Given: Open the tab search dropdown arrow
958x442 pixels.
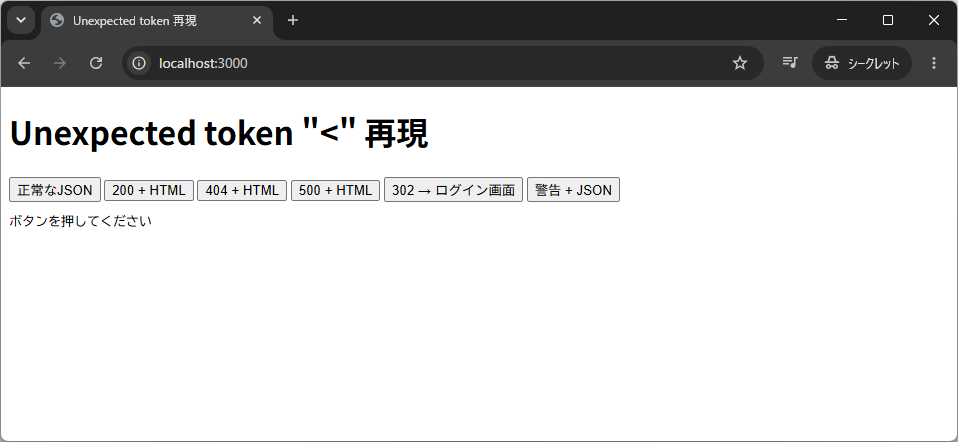Looking at the screenshot, I should (x=21, y=20).
